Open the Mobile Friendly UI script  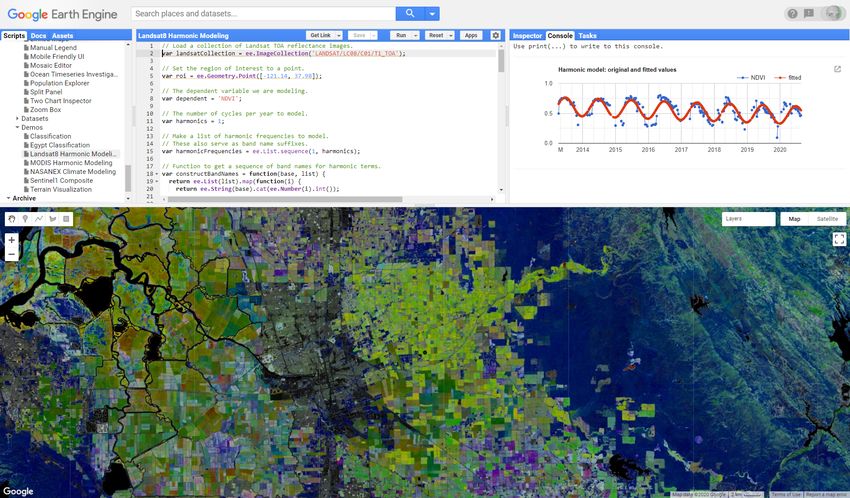57,56
